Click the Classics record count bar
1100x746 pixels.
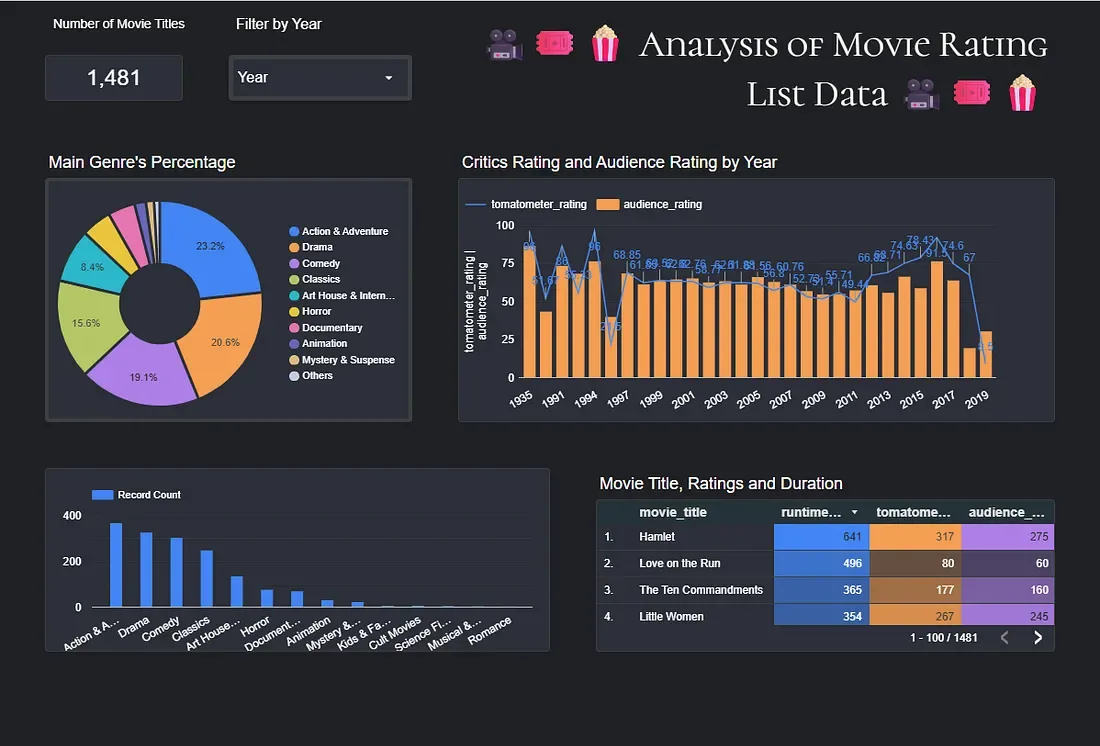click(x=206, y=579)
